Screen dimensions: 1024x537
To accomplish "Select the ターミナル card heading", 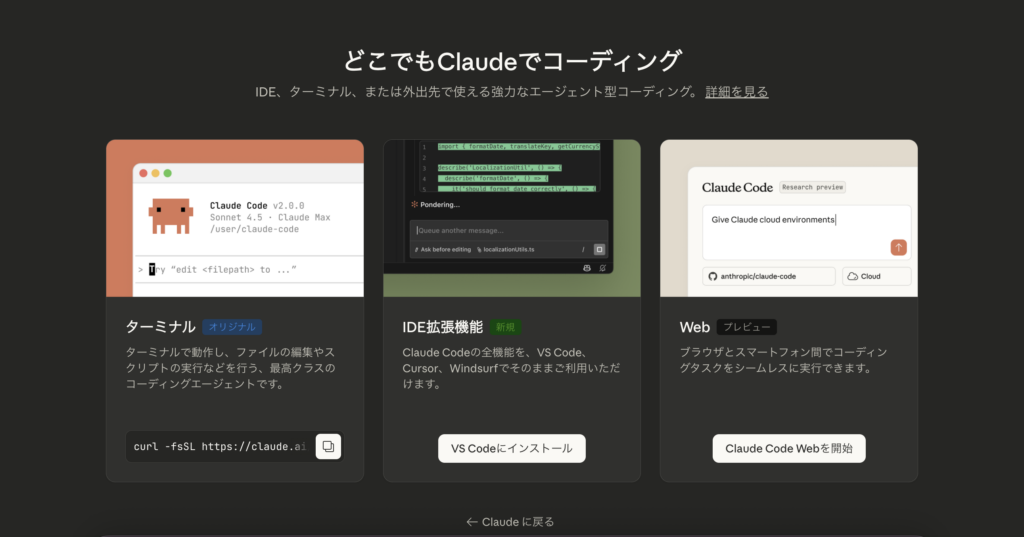I will pos(160,327).
